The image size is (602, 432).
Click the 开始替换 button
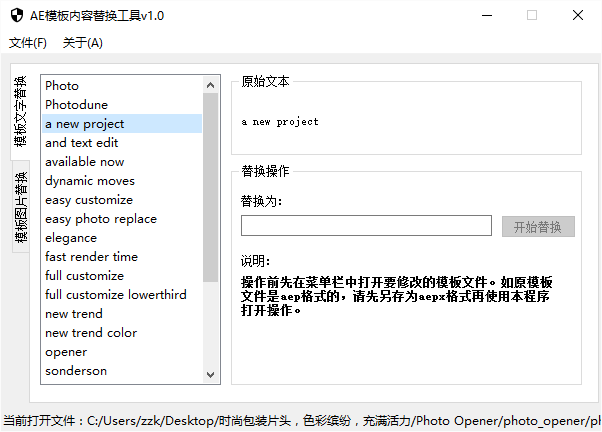538,227
